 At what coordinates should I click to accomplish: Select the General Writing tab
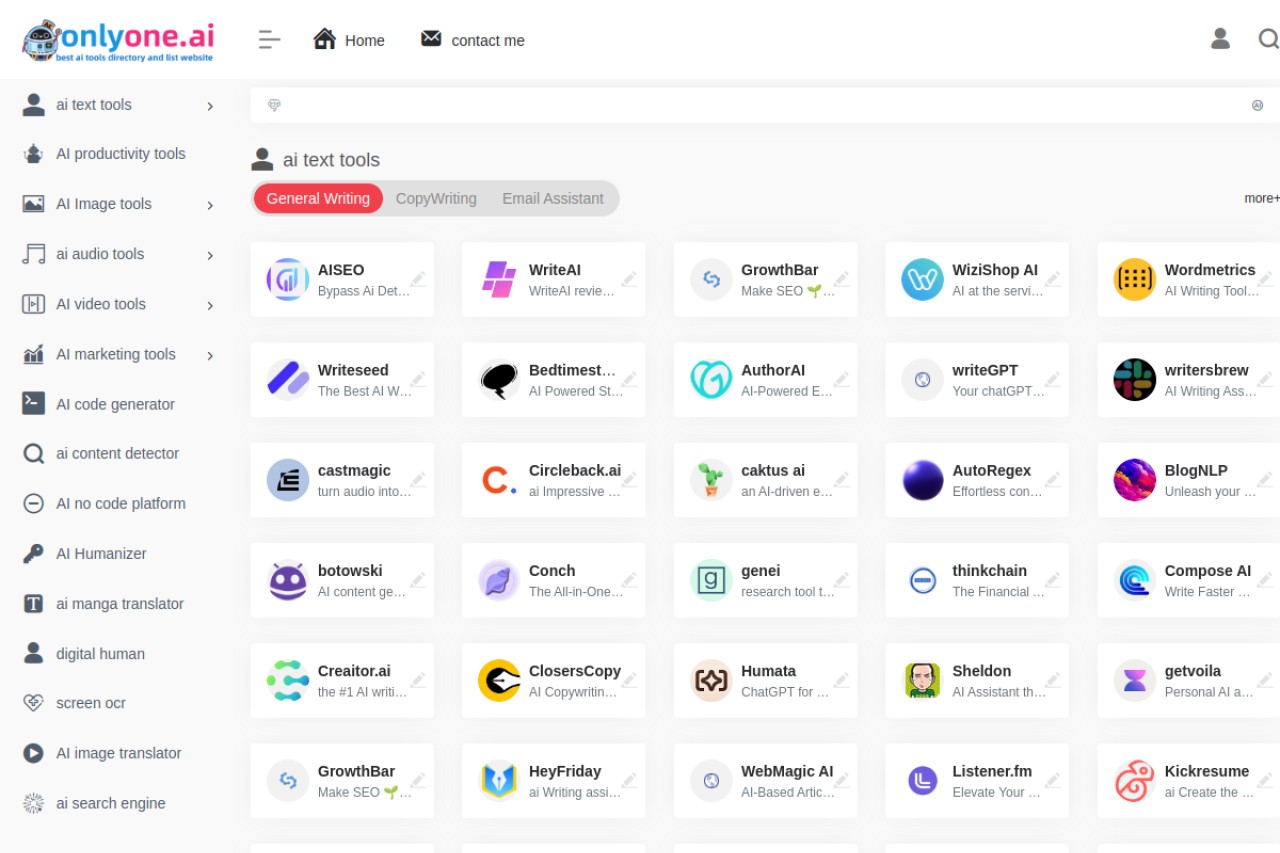click(x=318, y=198)
